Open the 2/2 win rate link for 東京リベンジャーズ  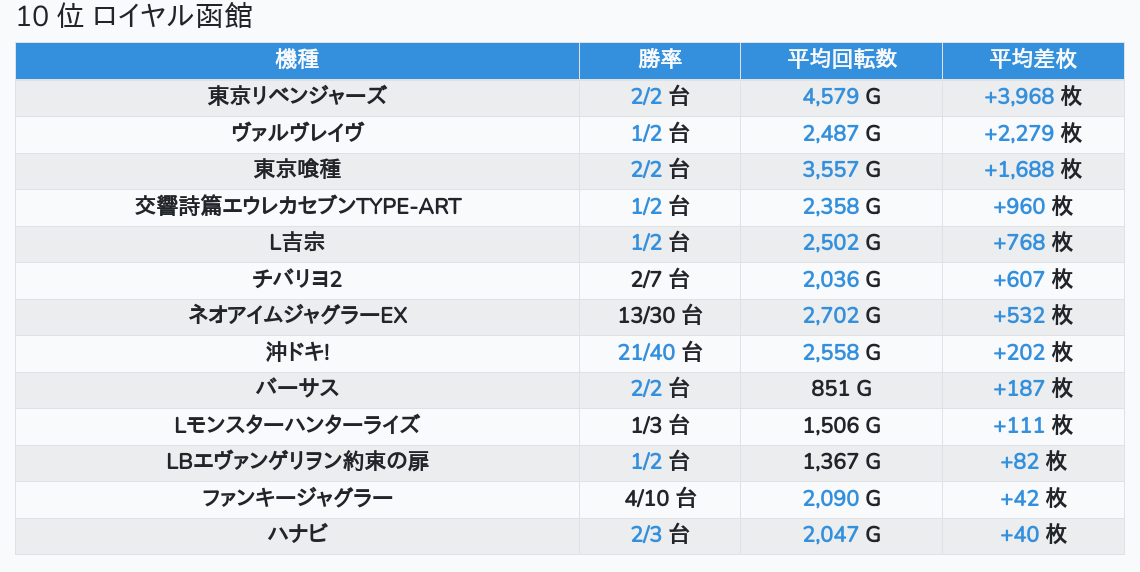pyautogui.click(x=646, y=97)
